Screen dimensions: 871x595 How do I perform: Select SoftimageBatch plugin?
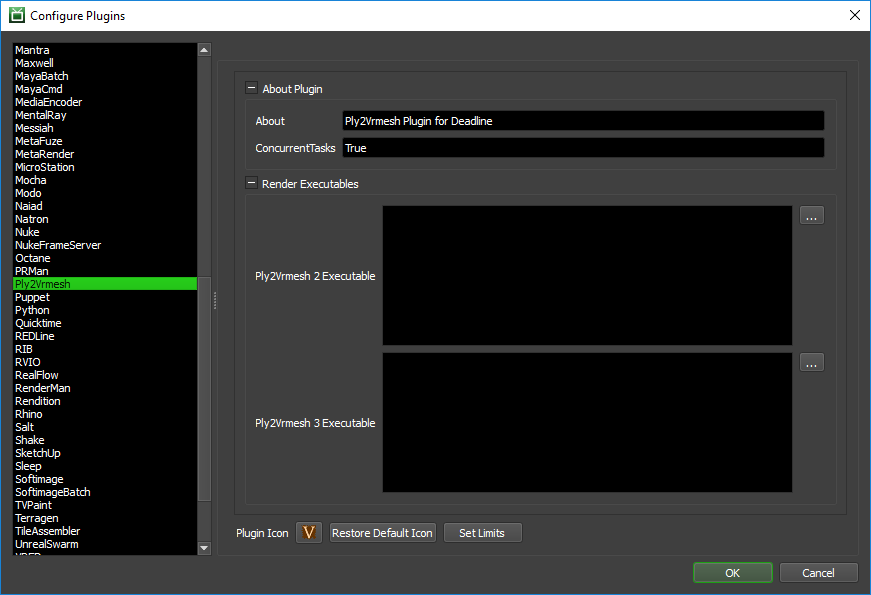coord(105,492)
